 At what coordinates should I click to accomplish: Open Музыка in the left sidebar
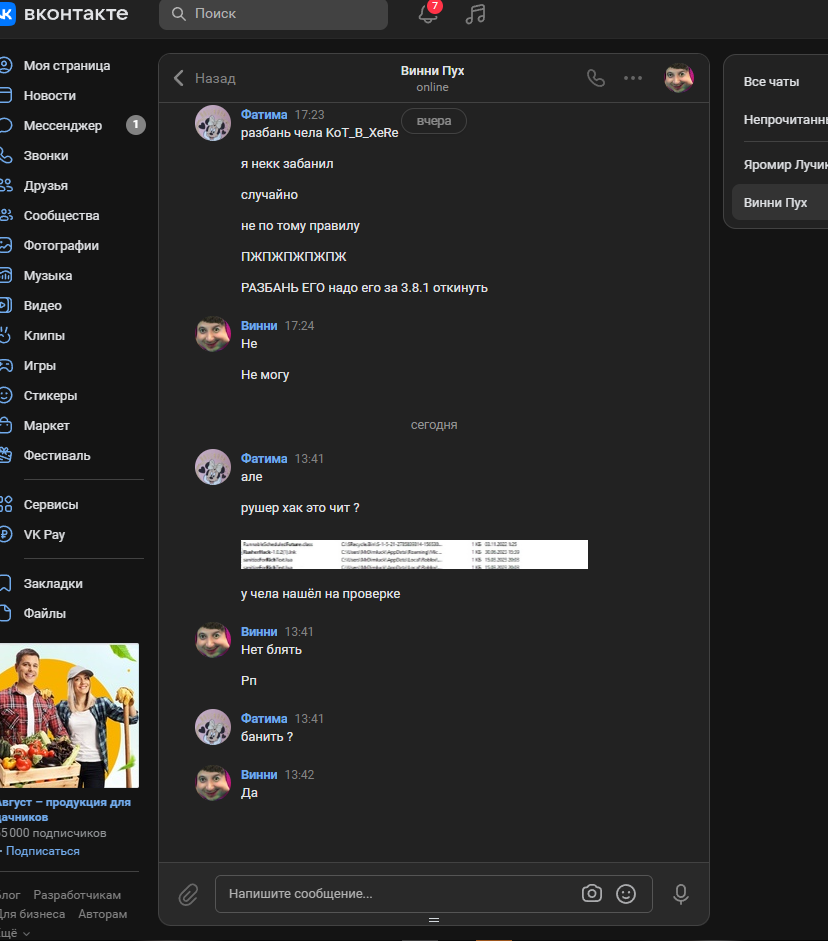tap(48, 275)
